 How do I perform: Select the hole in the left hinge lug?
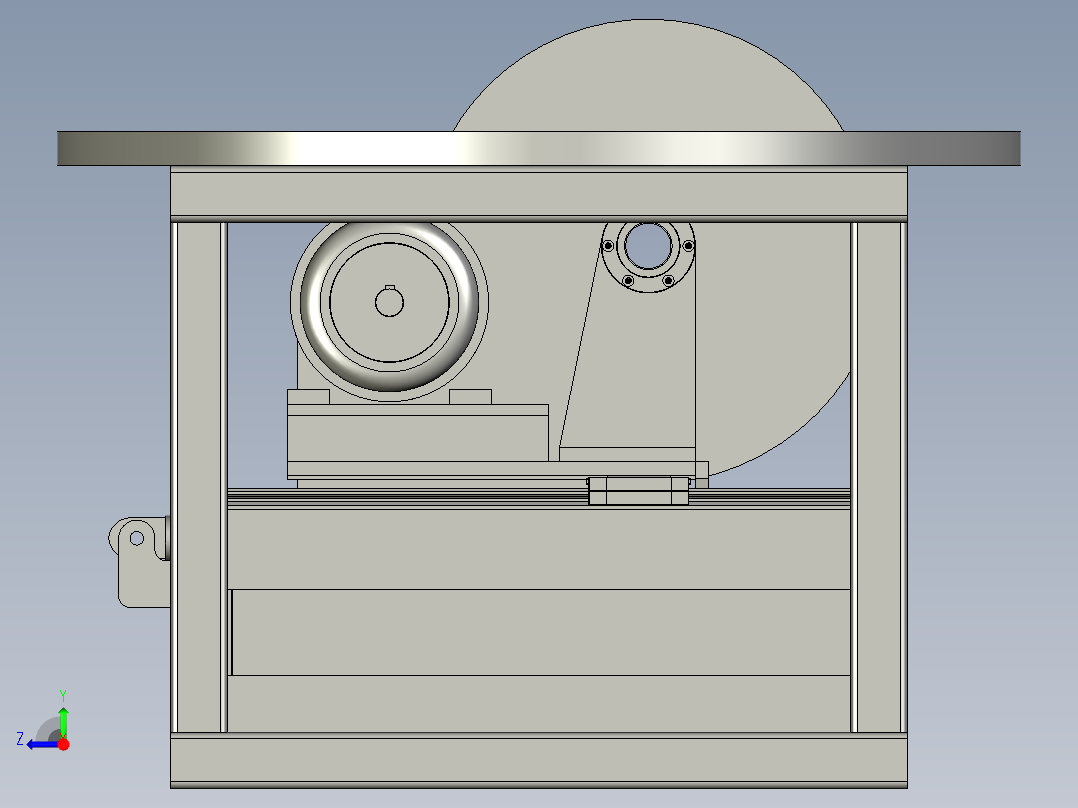137,538
